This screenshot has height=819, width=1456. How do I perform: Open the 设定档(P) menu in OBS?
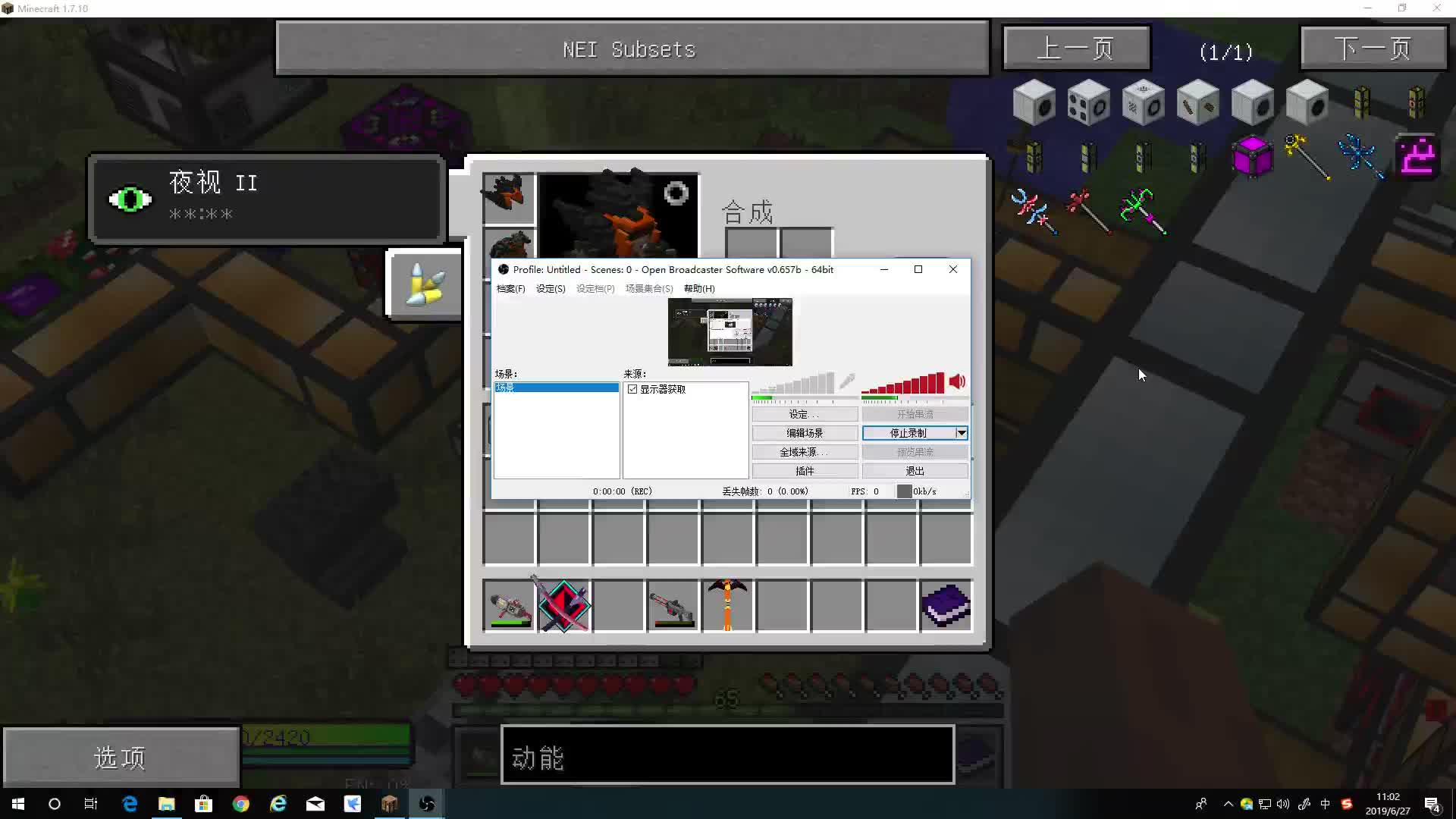pos(595,289)
